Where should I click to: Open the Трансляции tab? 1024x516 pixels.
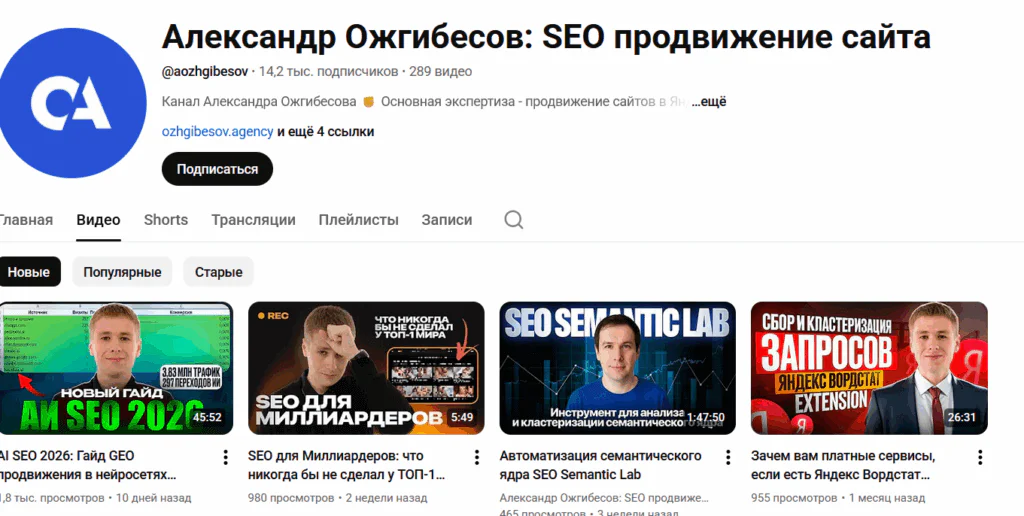tap(253, 220)
